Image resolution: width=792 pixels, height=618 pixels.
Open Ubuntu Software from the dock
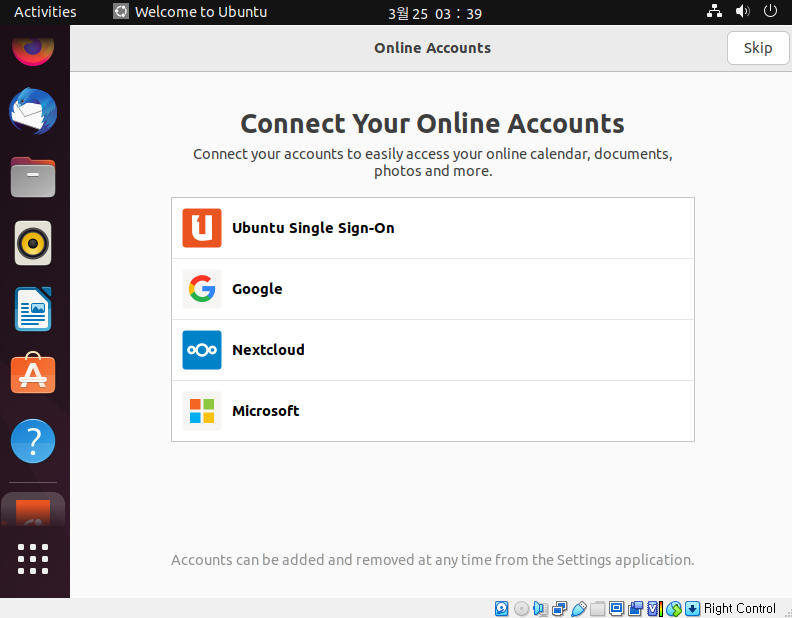[33, 373]
